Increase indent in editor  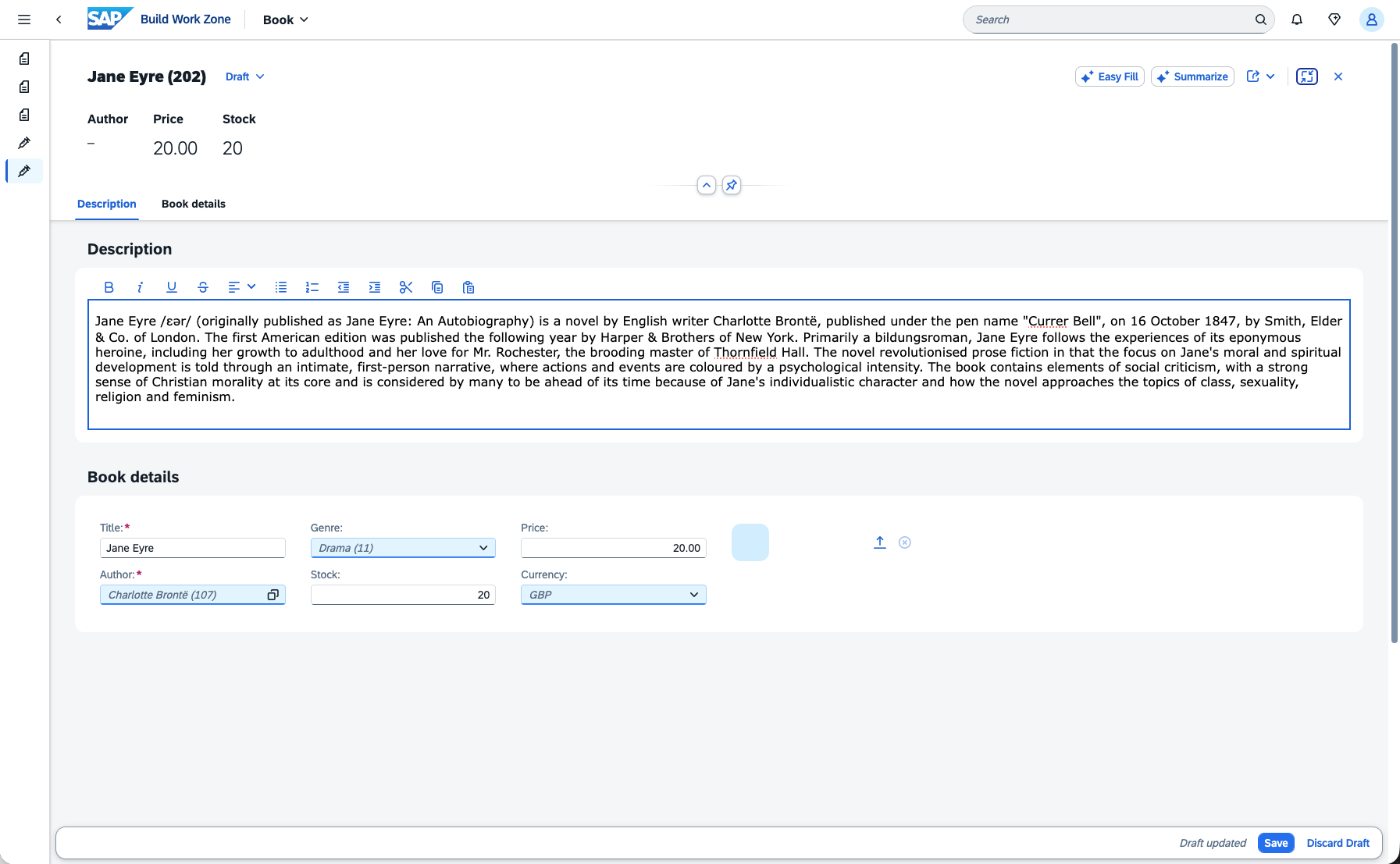(375, 287)
